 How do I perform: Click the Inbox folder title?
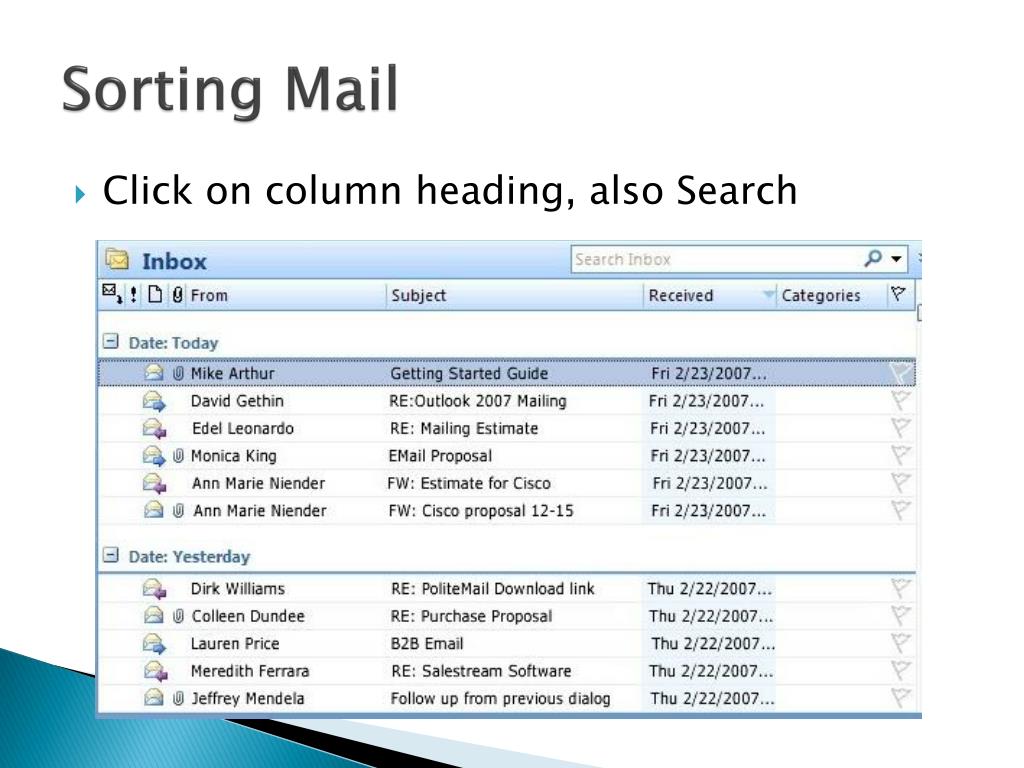click(174, 261)
